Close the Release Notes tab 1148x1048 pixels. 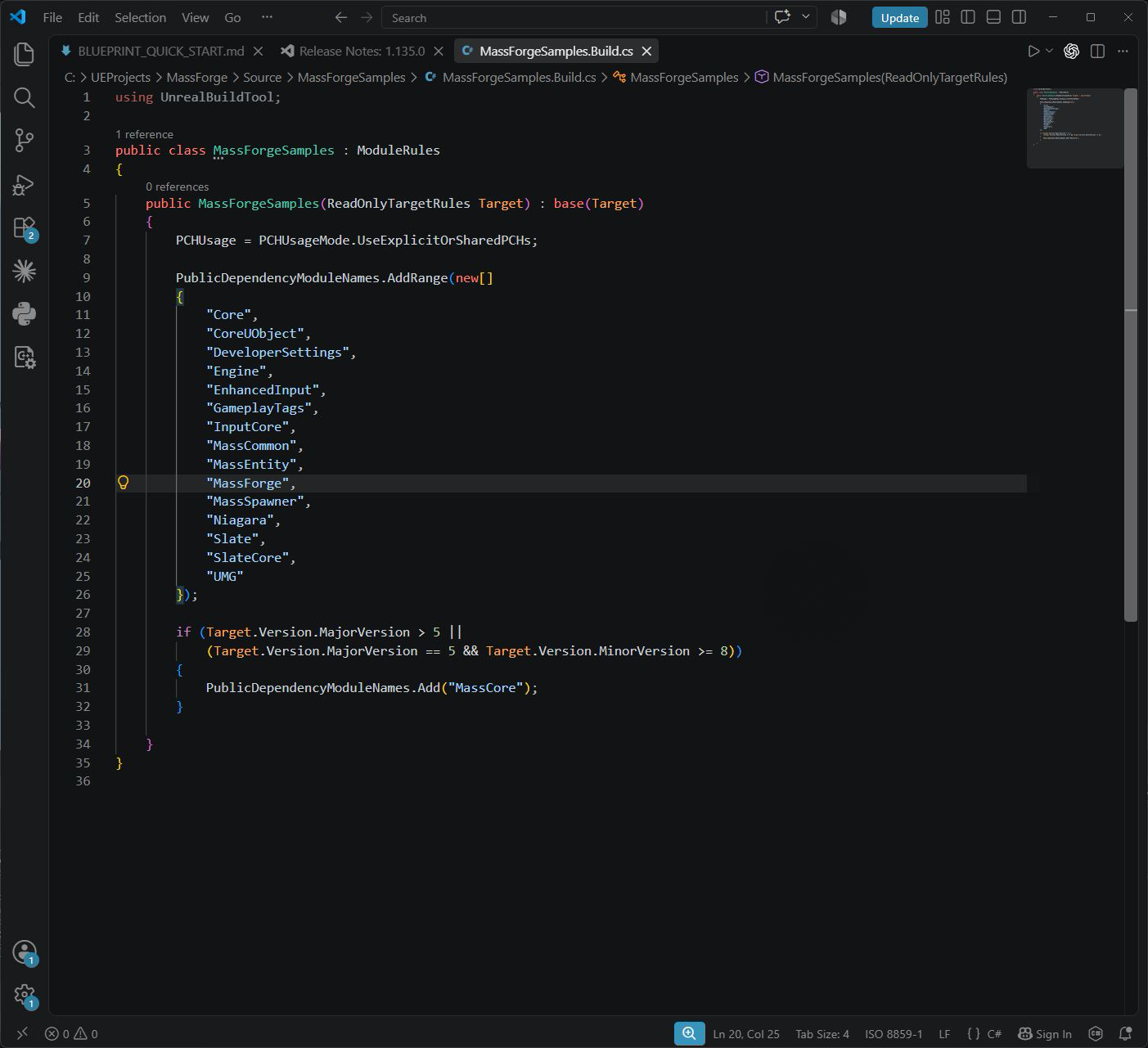(438, 51)
